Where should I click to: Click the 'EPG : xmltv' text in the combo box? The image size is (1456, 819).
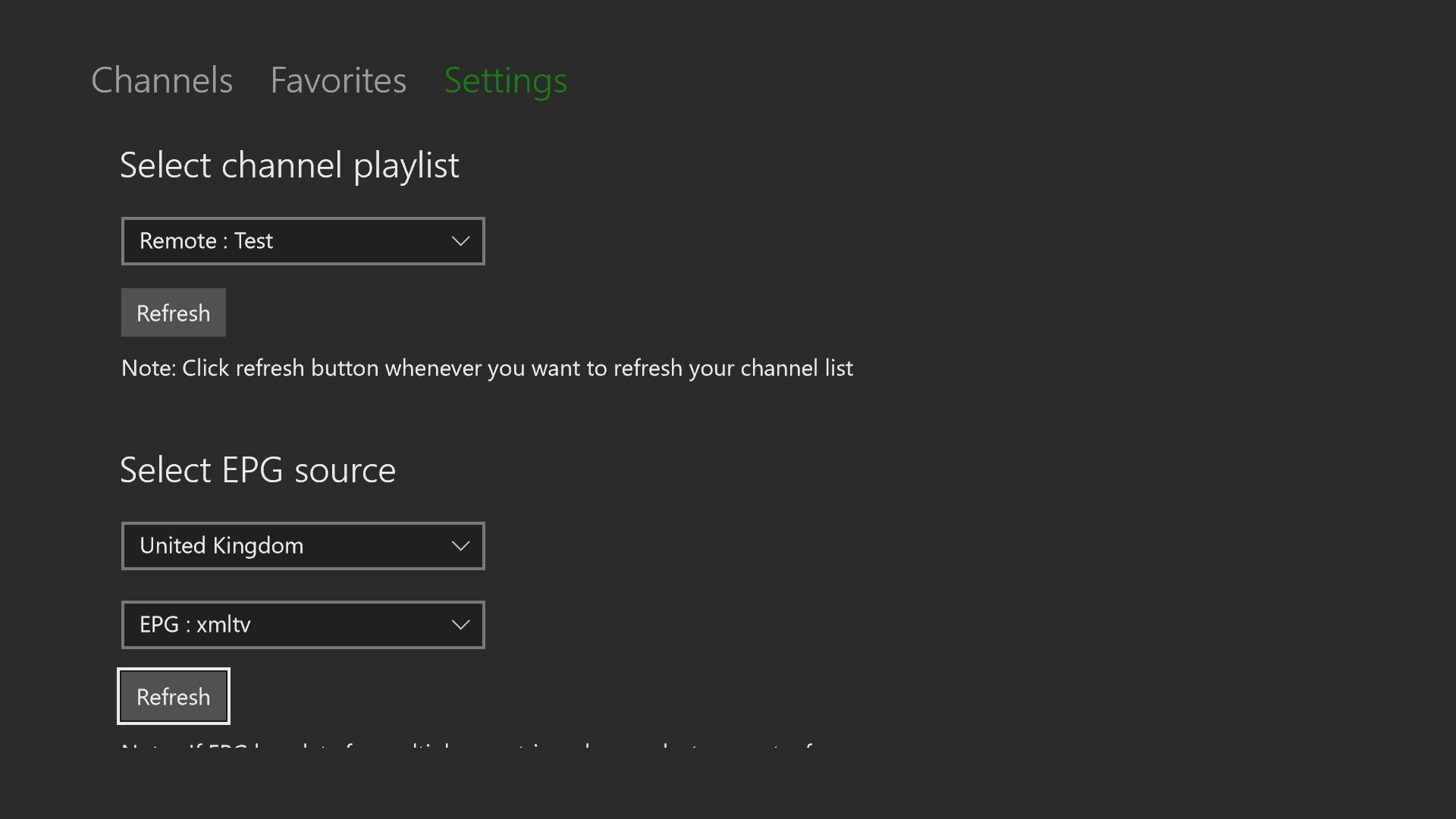click(195, 625)
